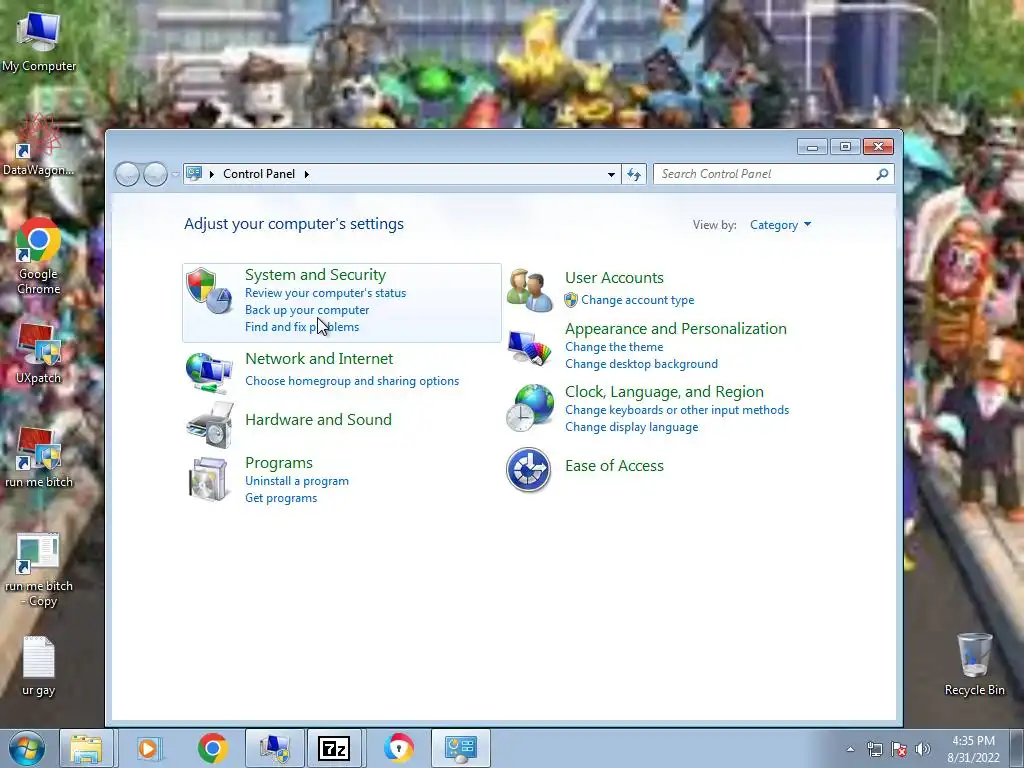Select the Google Chrome desktop shortcut
1024x768 pixels.
coord(39,257)
